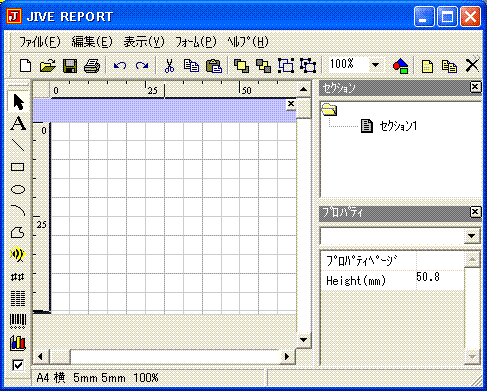
Task: Open the ファイル(F) menu
Action: pos(39,42)
